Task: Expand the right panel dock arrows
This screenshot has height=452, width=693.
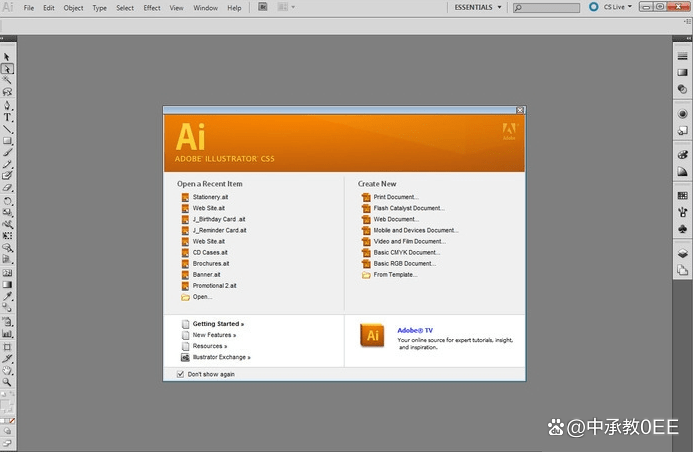Action: 689,38
